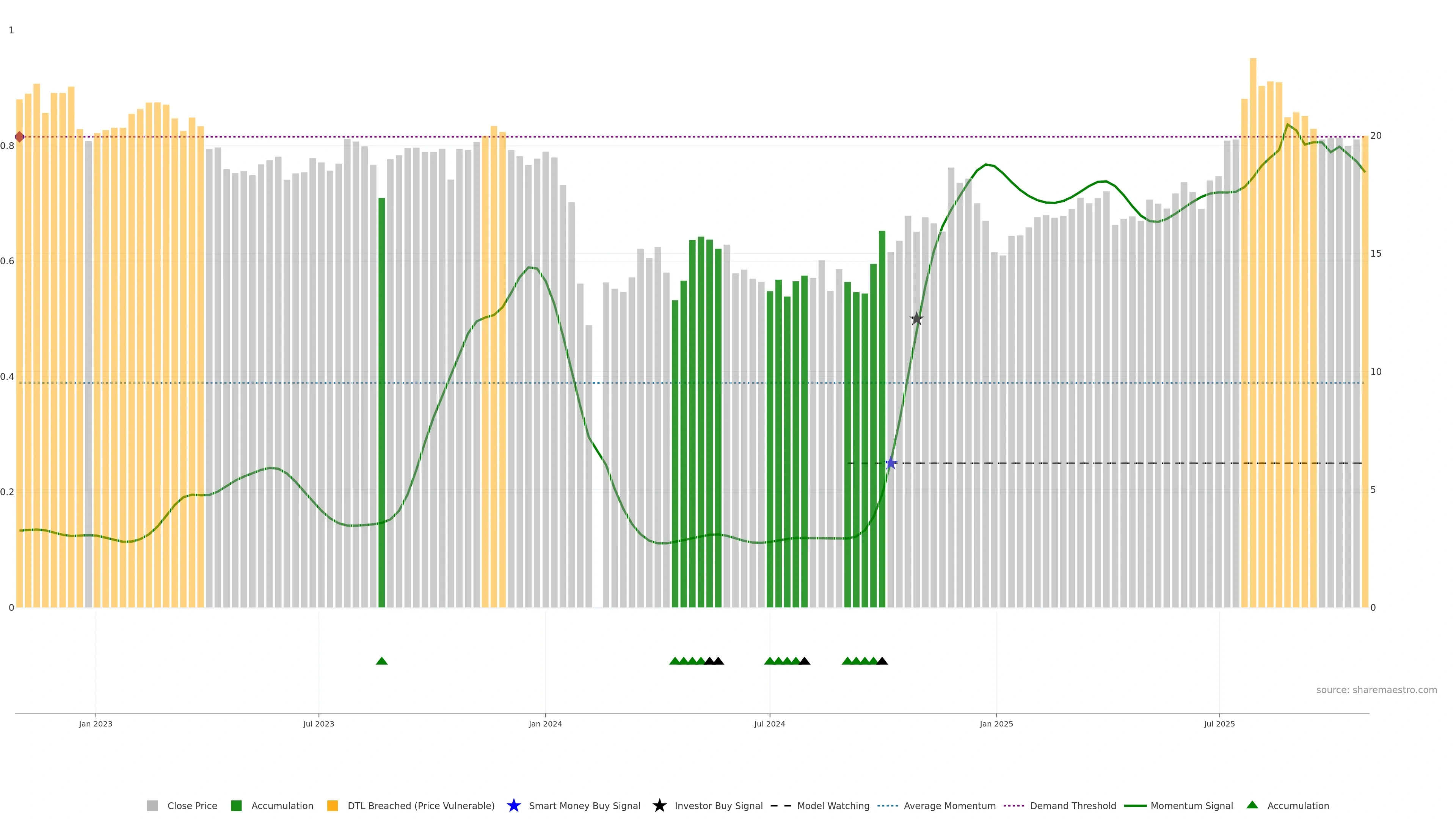Click the lone green accumulation triangle near Aug 2023

click(x=381, y=661)
